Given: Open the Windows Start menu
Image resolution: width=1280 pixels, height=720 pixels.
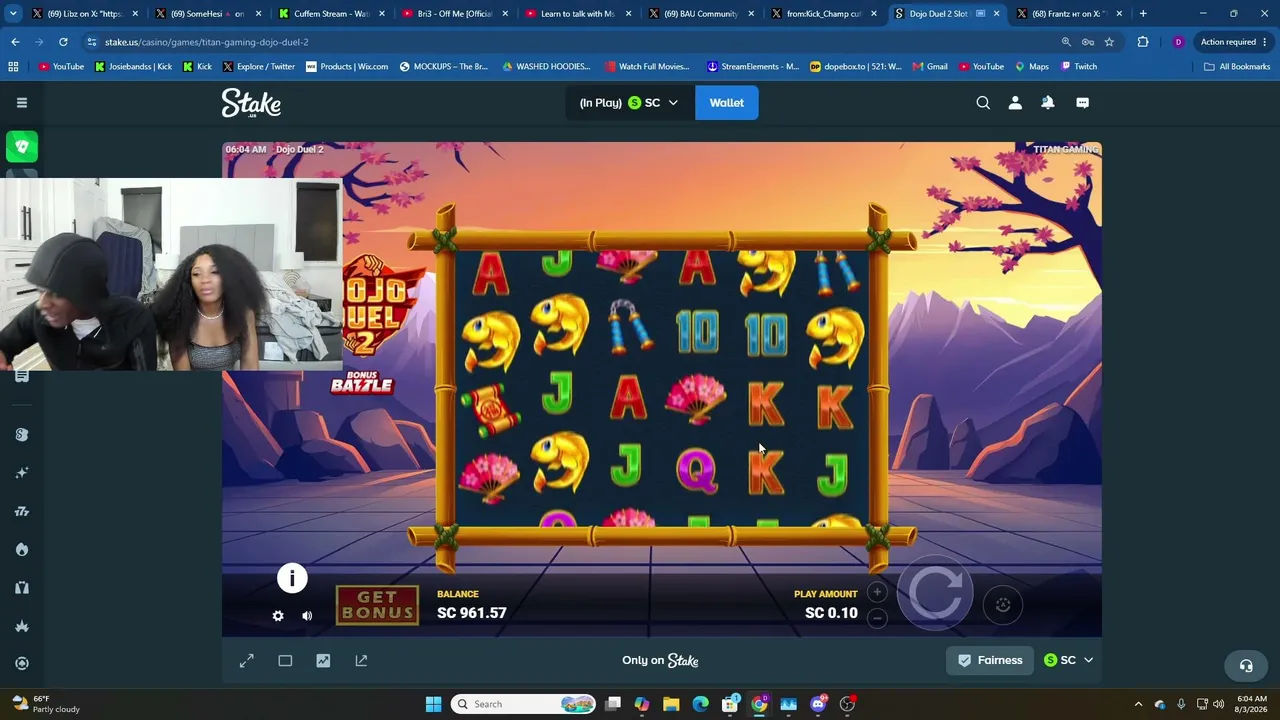Looking at the screenshot, I should pyautogui.click(x=433, y=704).
